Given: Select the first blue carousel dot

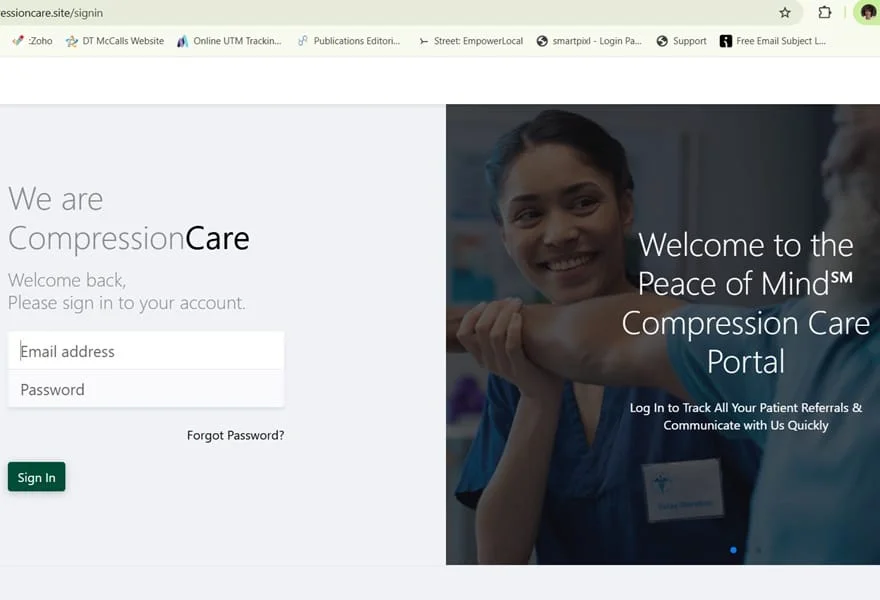Looking at the screenshot, I should [733, 550].
